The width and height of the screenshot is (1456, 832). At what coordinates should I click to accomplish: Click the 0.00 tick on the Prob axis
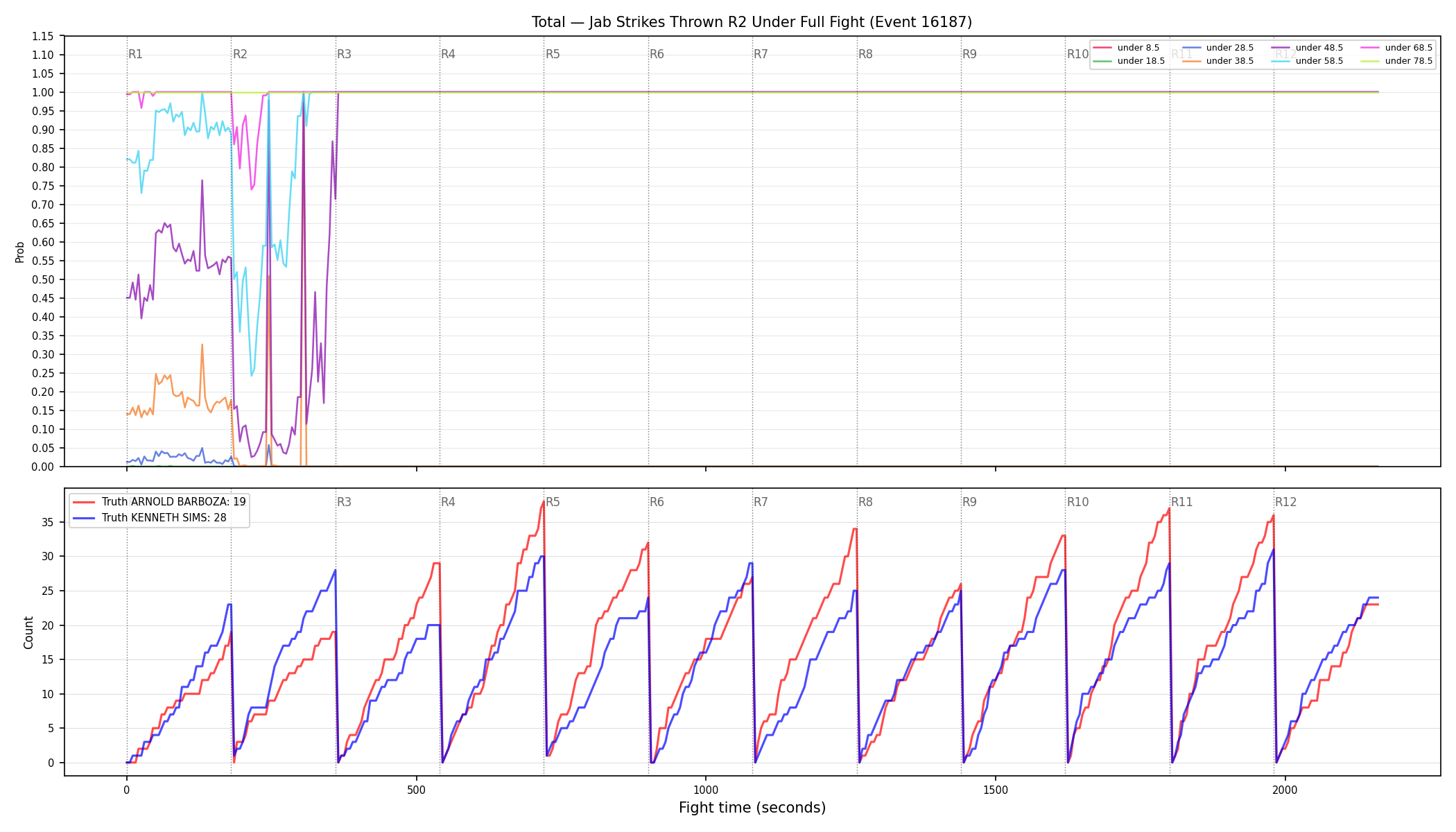(43, 467)
